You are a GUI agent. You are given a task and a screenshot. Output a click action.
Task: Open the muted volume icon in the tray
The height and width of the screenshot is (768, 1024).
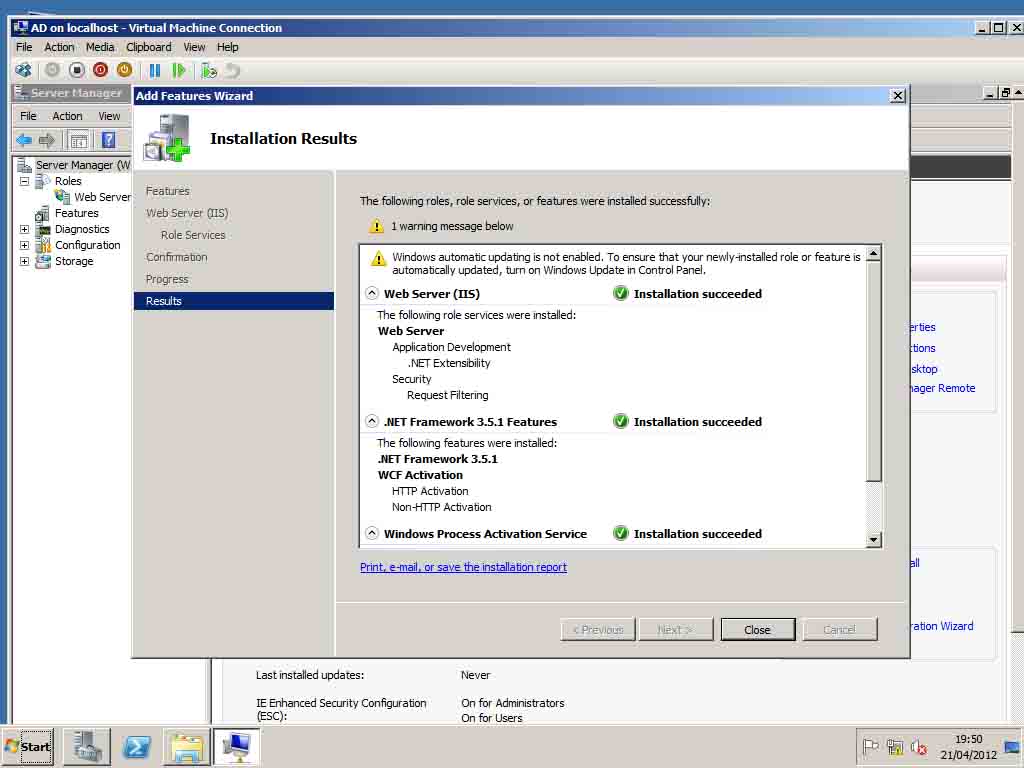918,747
